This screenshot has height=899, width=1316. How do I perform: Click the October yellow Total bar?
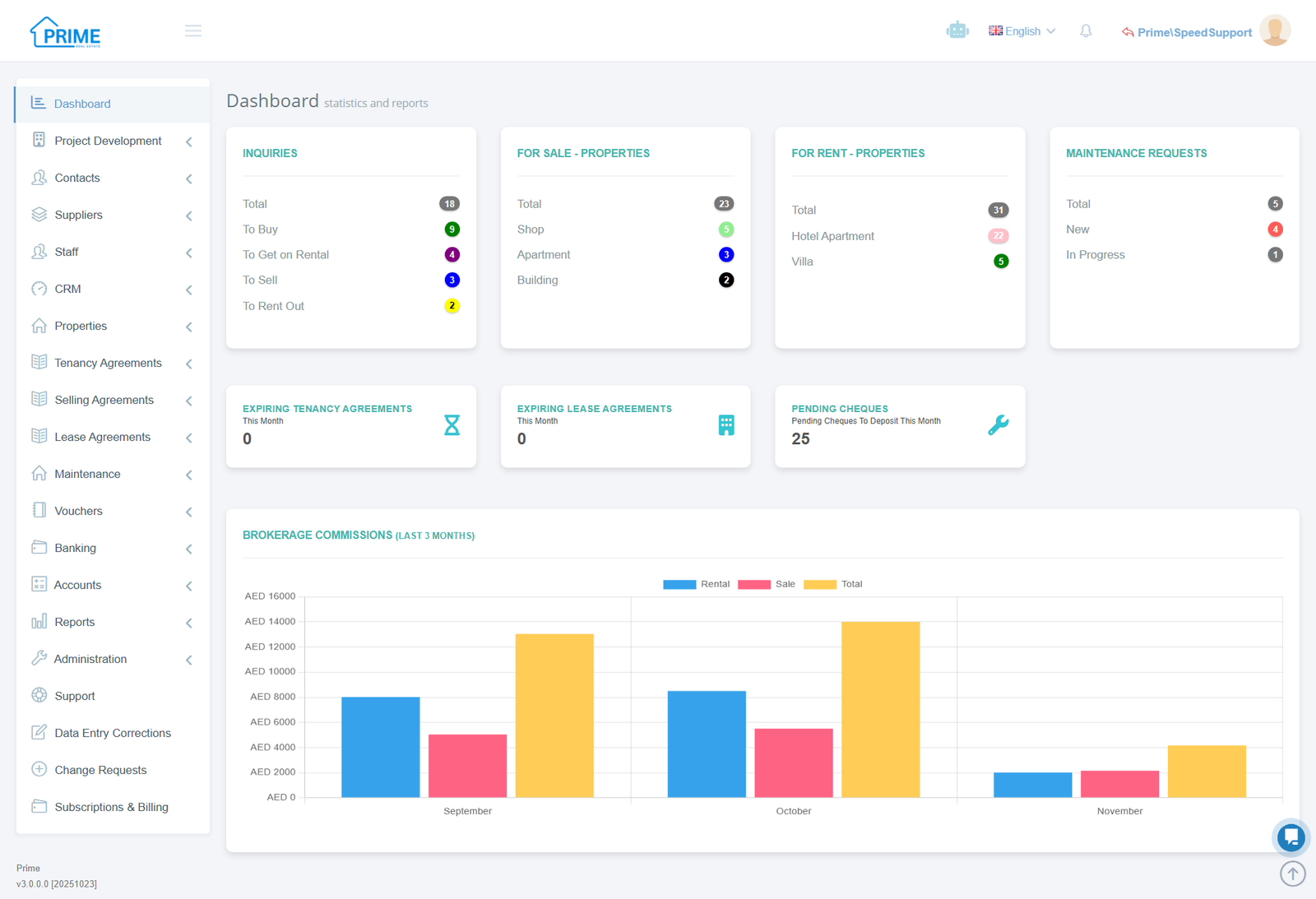click(880, 709)
